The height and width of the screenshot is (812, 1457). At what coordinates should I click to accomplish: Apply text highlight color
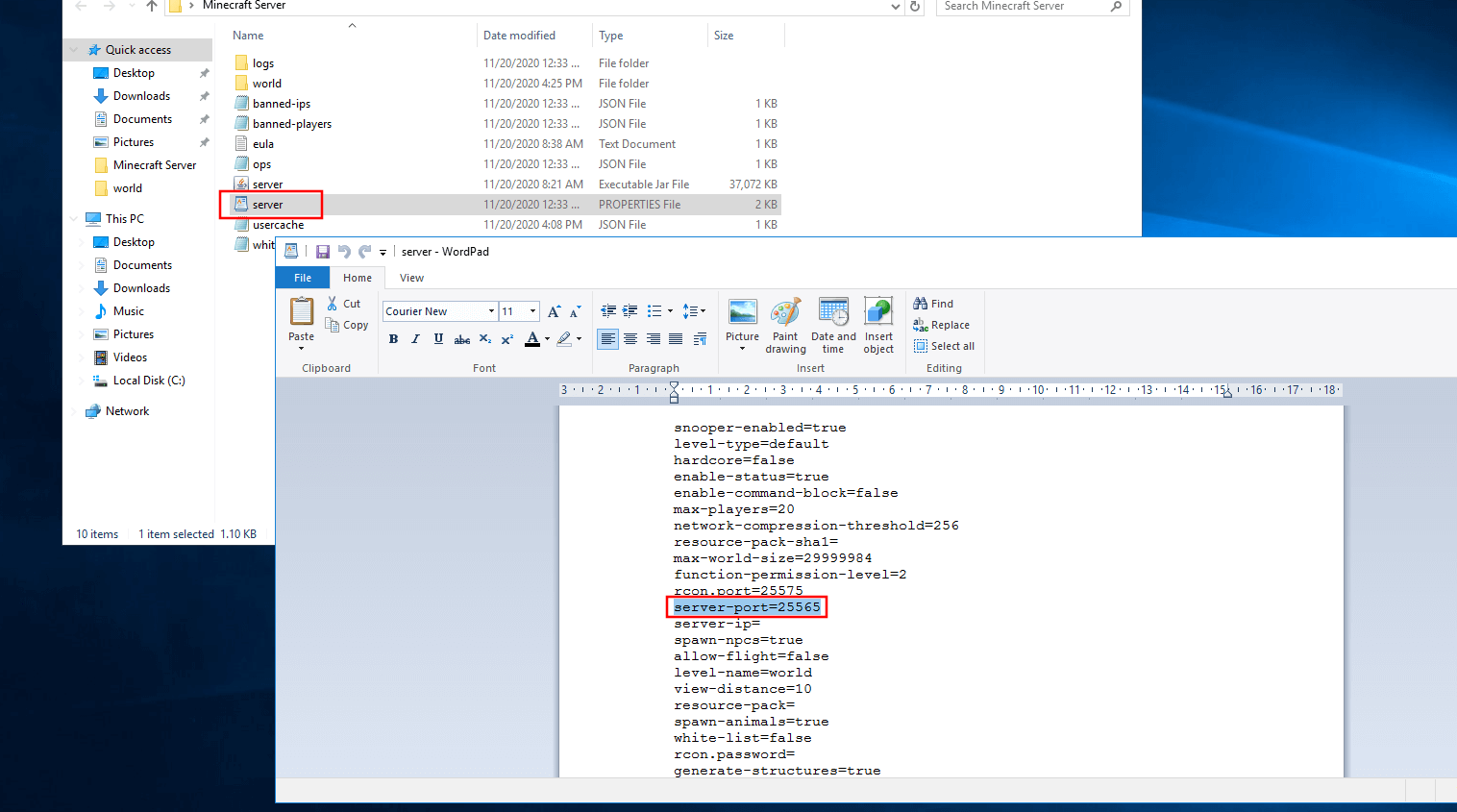(564, 338)
